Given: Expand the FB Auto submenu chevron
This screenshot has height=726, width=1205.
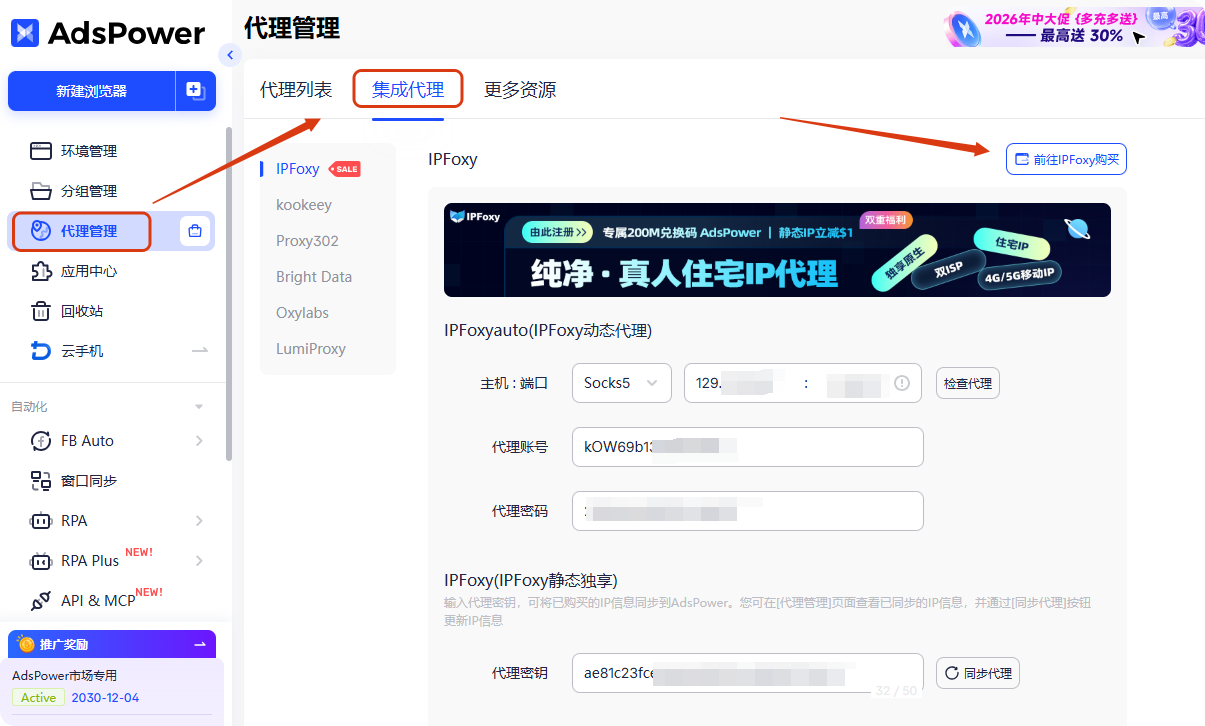Looking at the screenshot, I should click(199, 441).
